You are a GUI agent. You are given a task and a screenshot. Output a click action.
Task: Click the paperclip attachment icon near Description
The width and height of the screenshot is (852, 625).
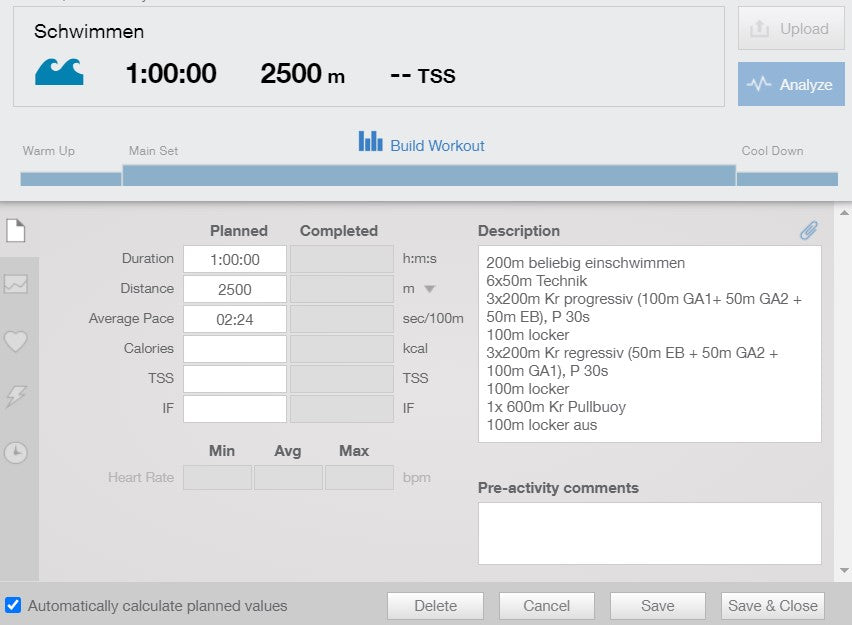pyautogui.click(x=809, y=230)
